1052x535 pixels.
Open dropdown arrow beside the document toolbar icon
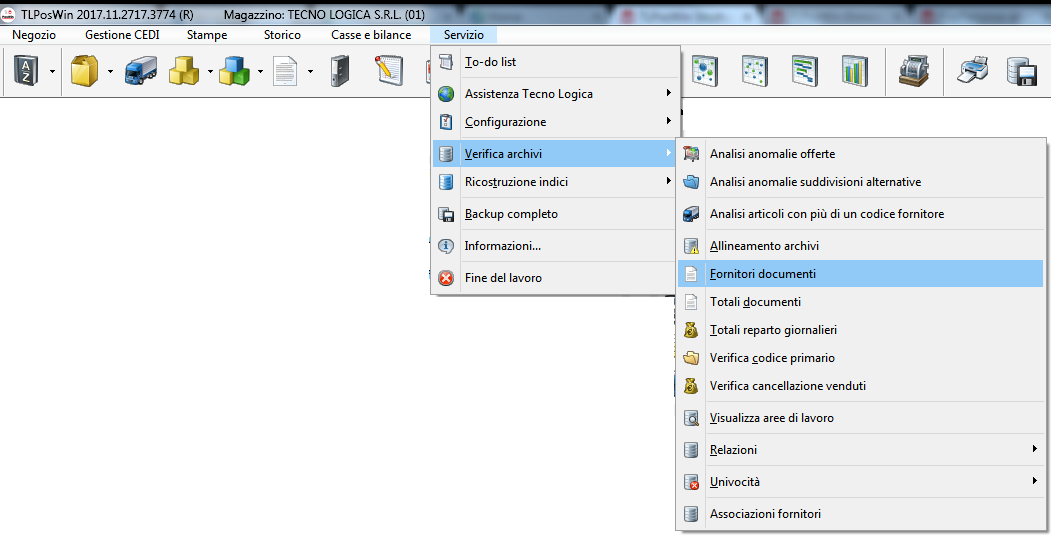point(310,71)
